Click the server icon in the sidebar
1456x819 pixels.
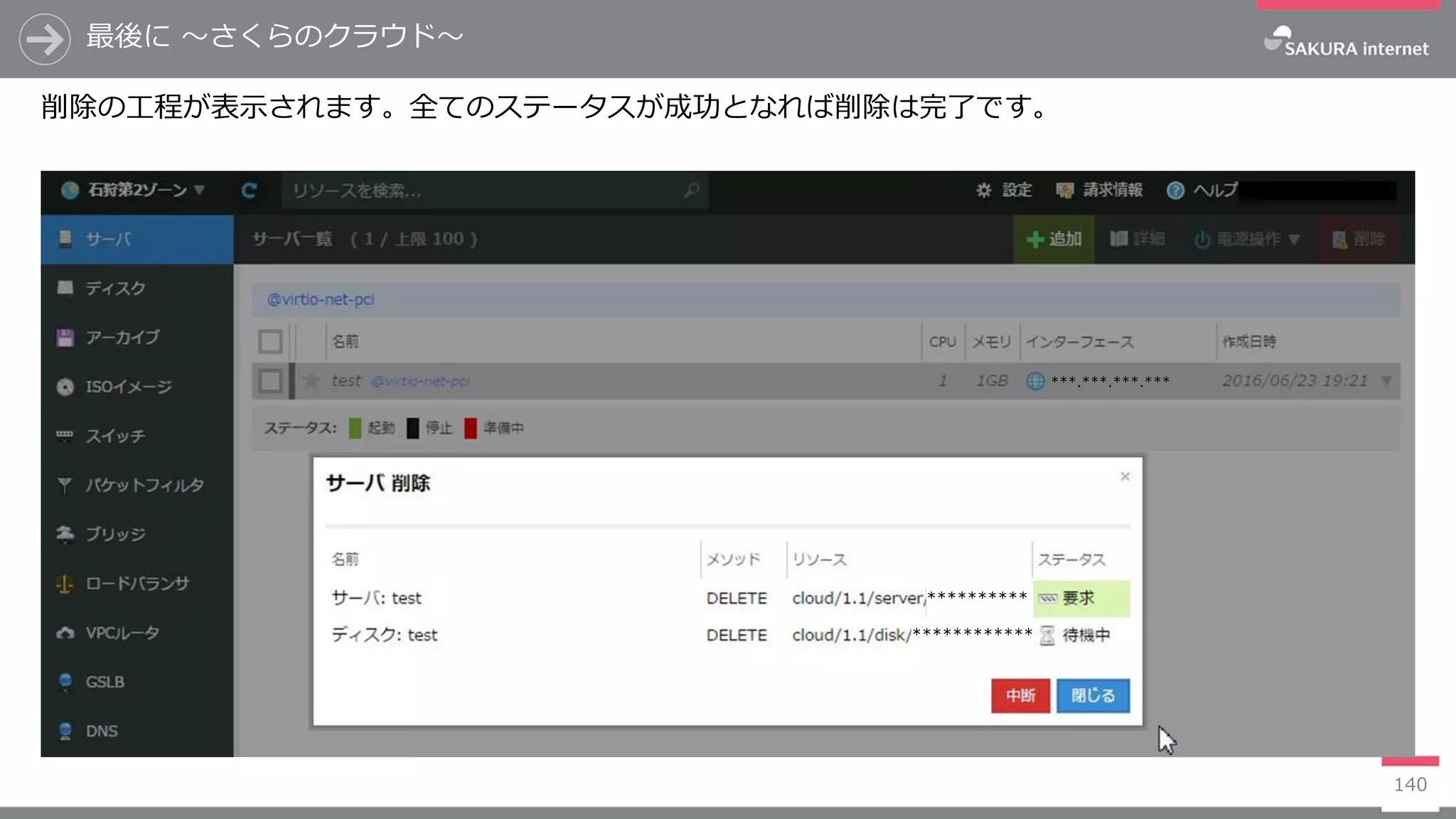(x=65, y=239)
